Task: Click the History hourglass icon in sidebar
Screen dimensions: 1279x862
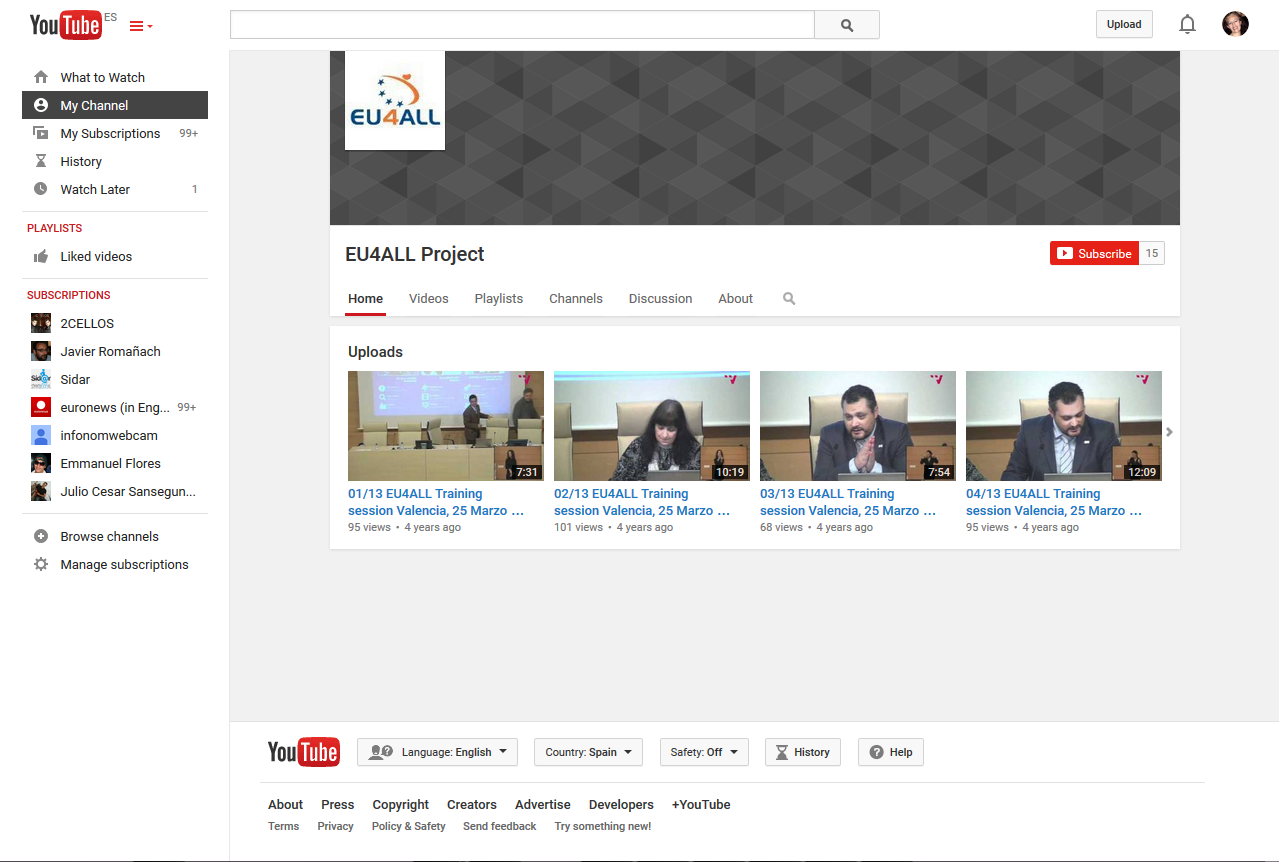Action: tap(41, 161)
